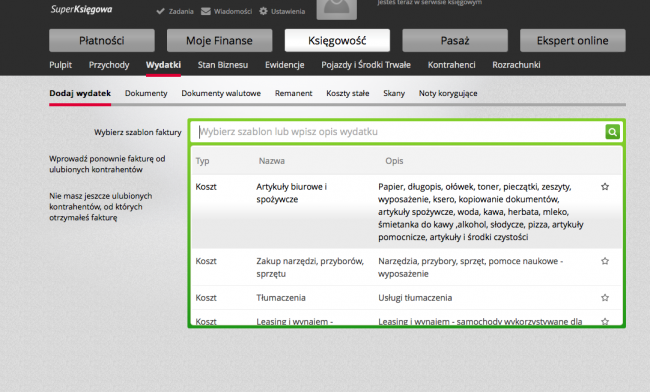Screen dimensions: 650x392
Task: Click the Papier, długopis, ołówek description
Action: [x=481, y=212]
